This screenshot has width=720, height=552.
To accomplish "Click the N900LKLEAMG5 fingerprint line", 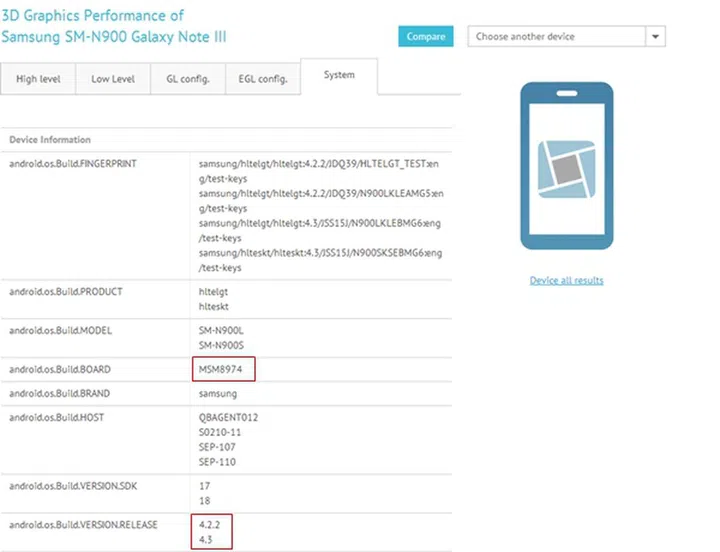I will (321, 201).
